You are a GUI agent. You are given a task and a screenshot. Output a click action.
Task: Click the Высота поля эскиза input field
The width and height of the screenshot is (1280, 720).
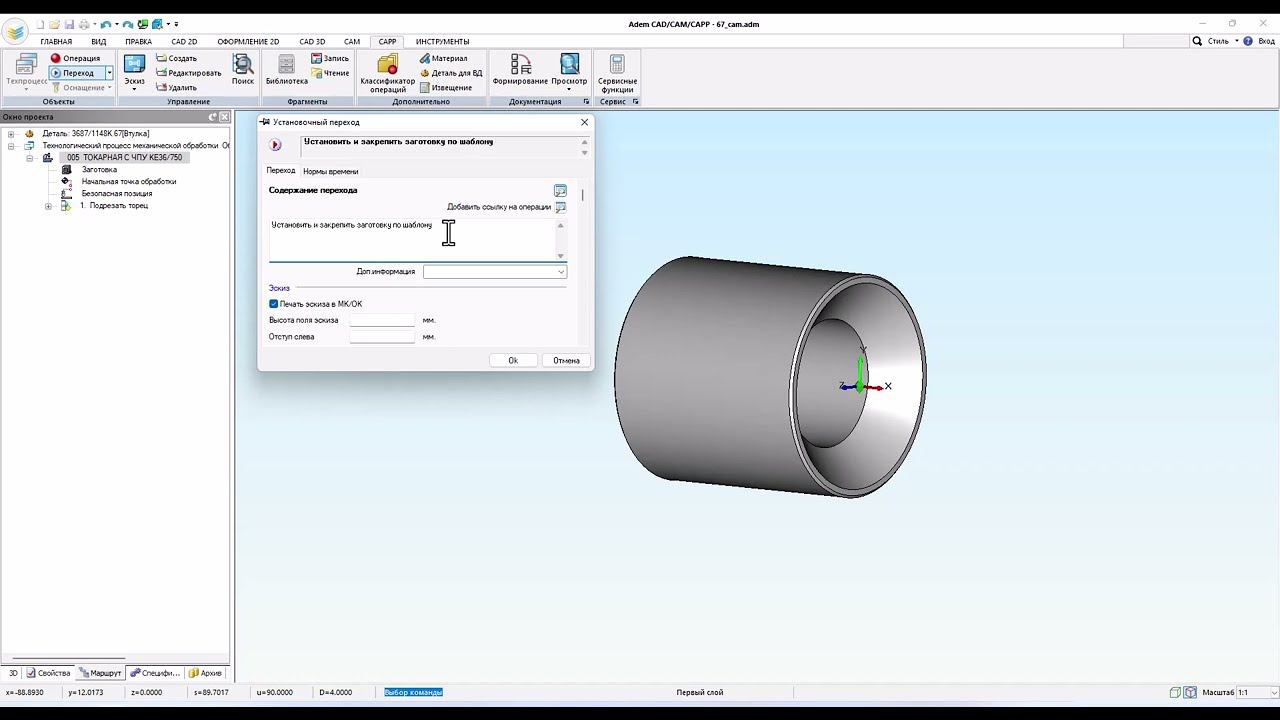pos(382,321)
